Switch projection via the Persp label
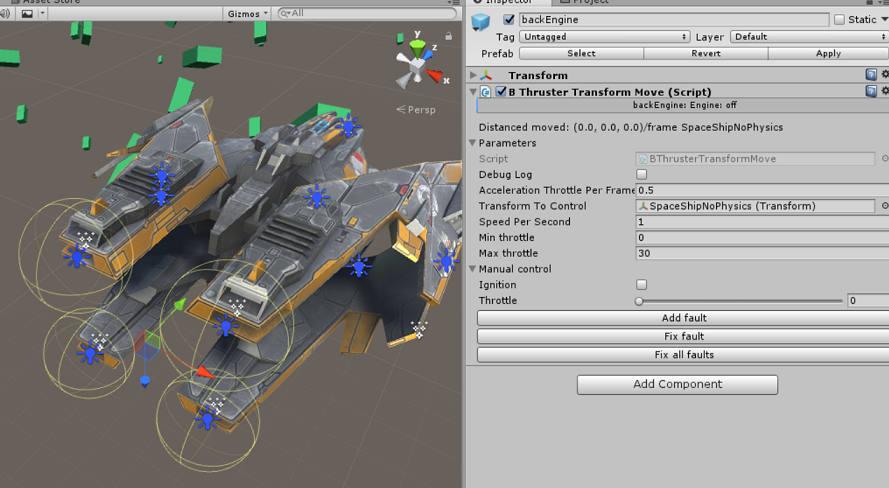This screenshot has height=488, width=889. [416, 109]
